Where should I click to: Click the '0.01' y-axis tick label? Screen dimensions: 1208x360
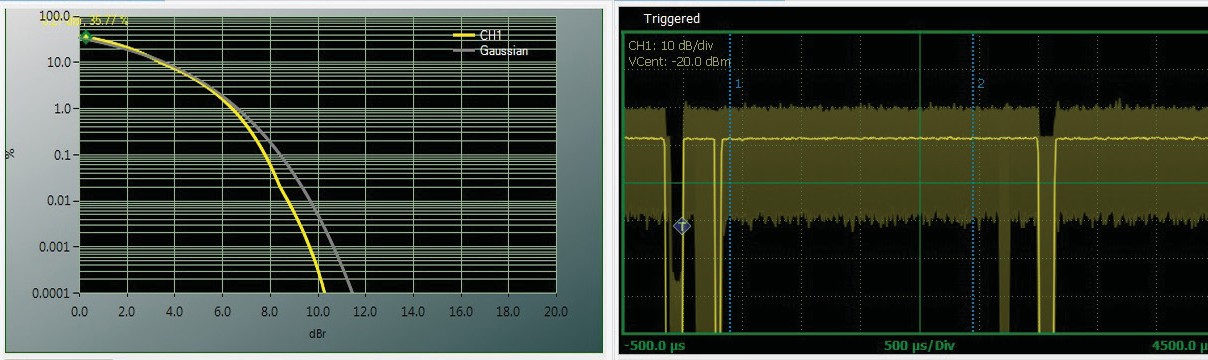58,202
